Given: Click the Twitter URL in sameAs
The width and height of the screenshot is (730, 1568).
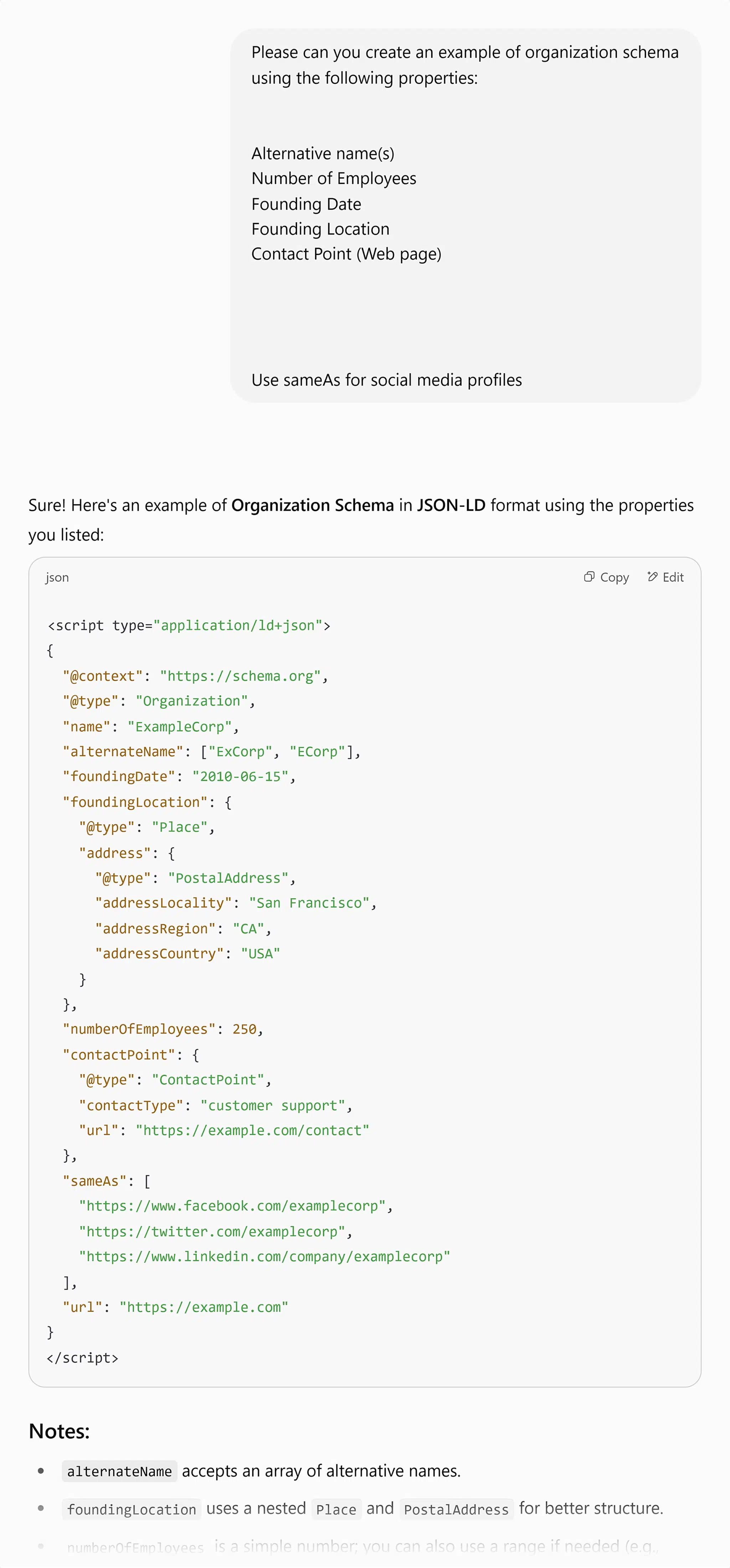Looking at the screenshot, I should 216,1231.
